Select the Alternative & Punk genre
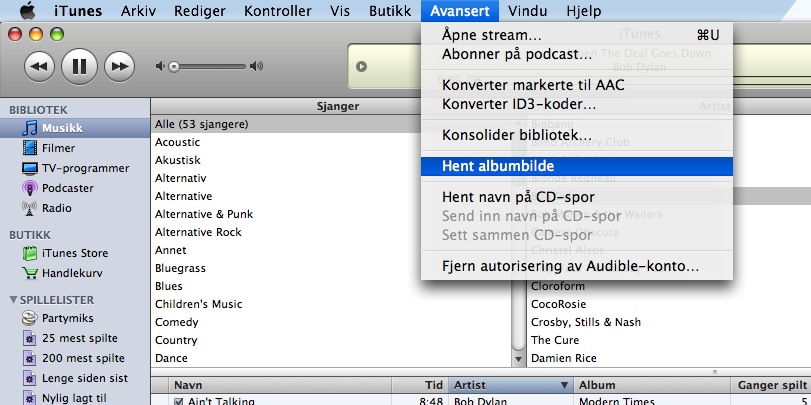 331,214
